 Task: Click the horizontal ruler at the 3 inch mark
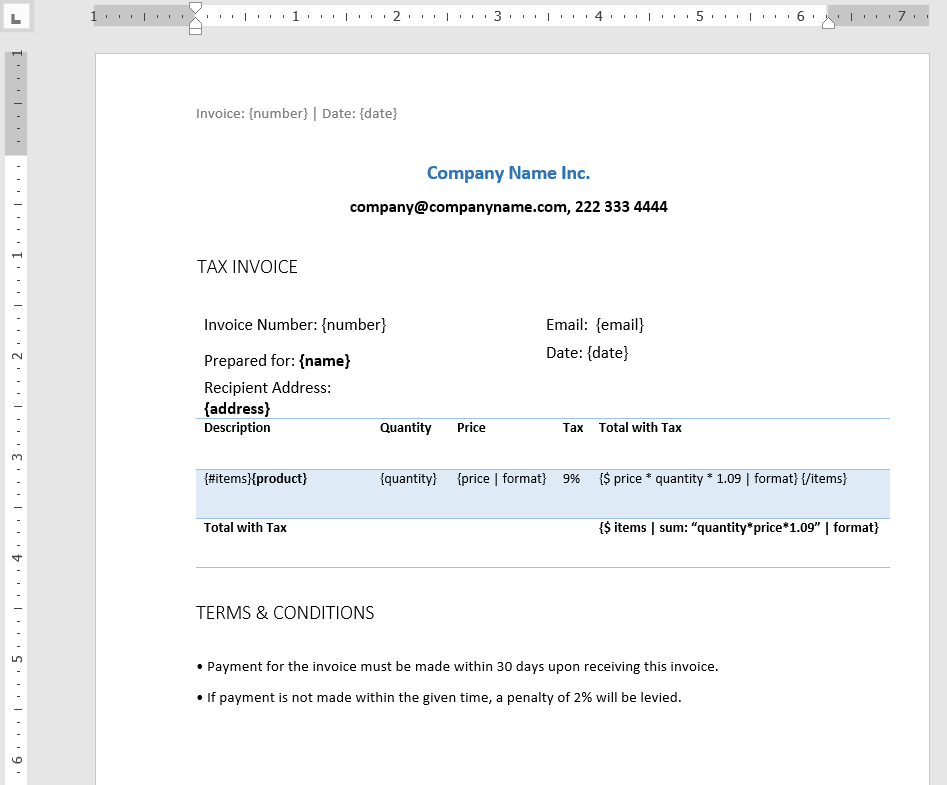click(498, 16)
